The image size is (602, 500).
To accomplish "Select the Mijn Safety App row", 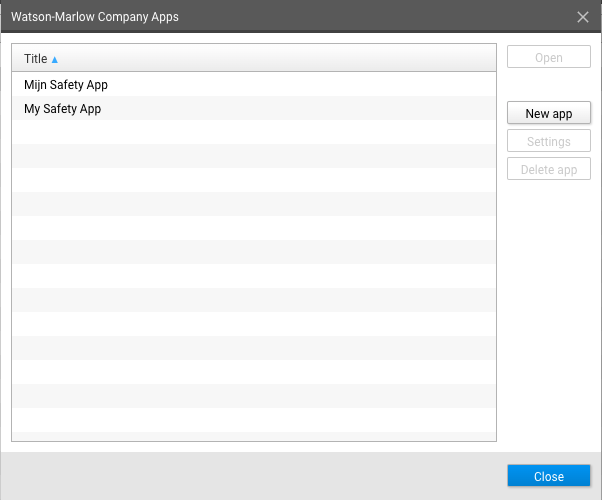I will pos(254,84).
